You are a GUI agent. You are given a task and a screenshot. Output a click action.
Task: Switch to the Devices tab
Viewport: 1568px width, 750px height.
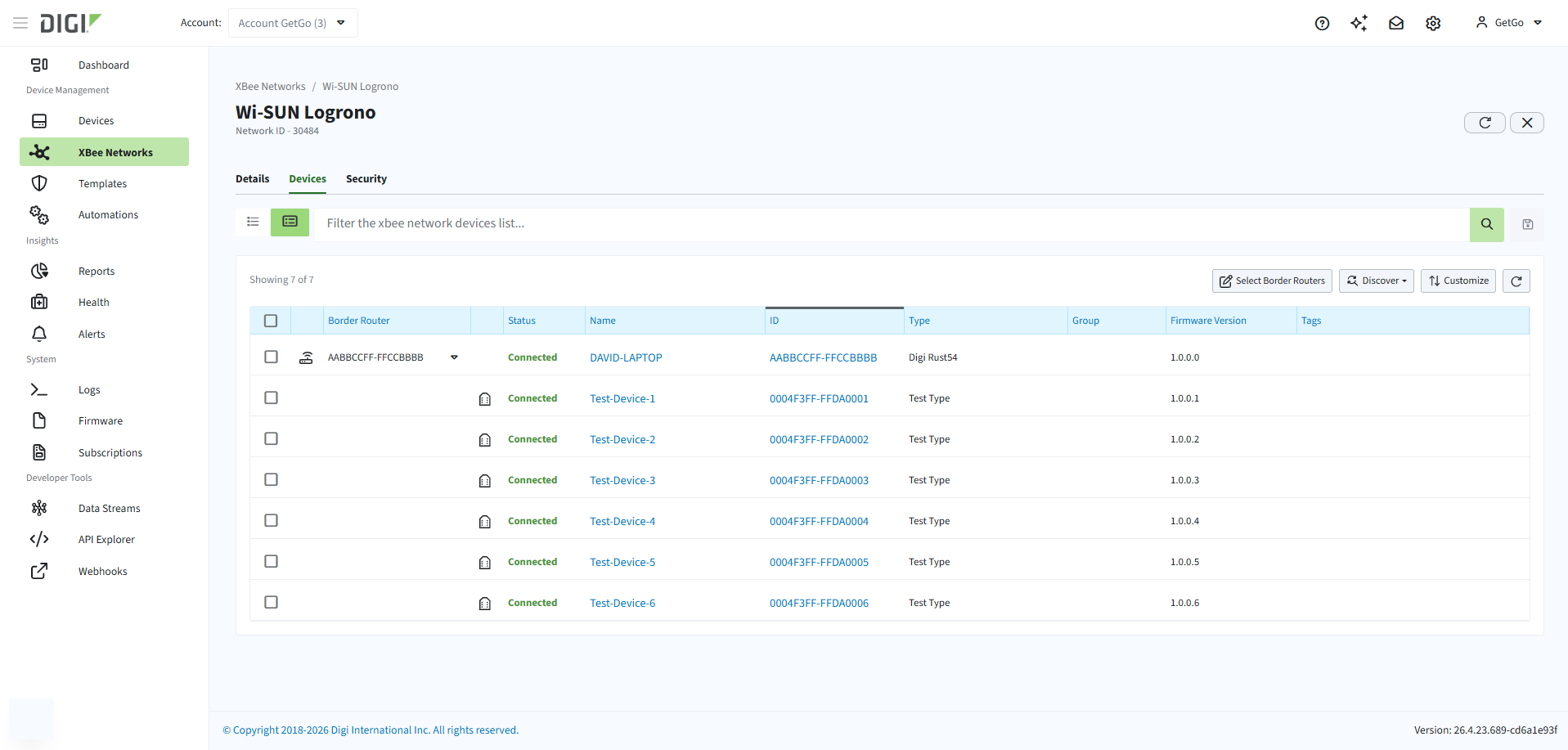pos(308,179)
